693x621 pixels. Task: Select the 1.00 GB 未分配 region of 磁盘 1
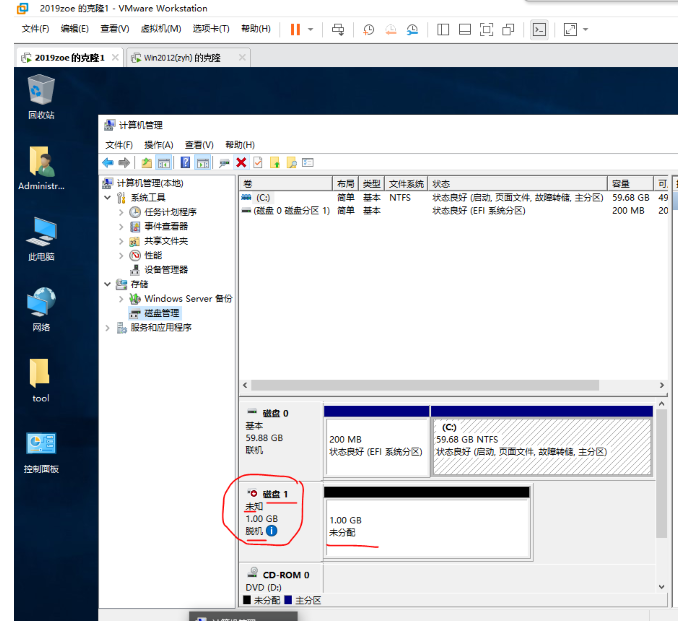tap(427, 523)
